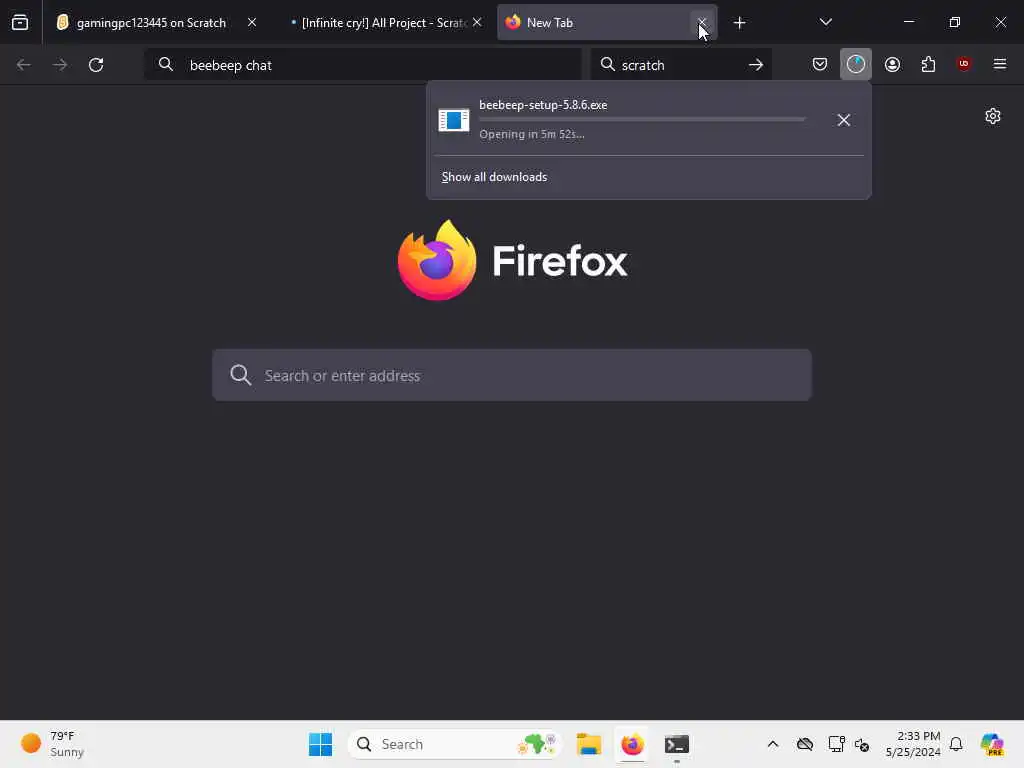Screen dimensions: 1024x768
Task: Click the taskbar Search box
Action: pos(455,744)
